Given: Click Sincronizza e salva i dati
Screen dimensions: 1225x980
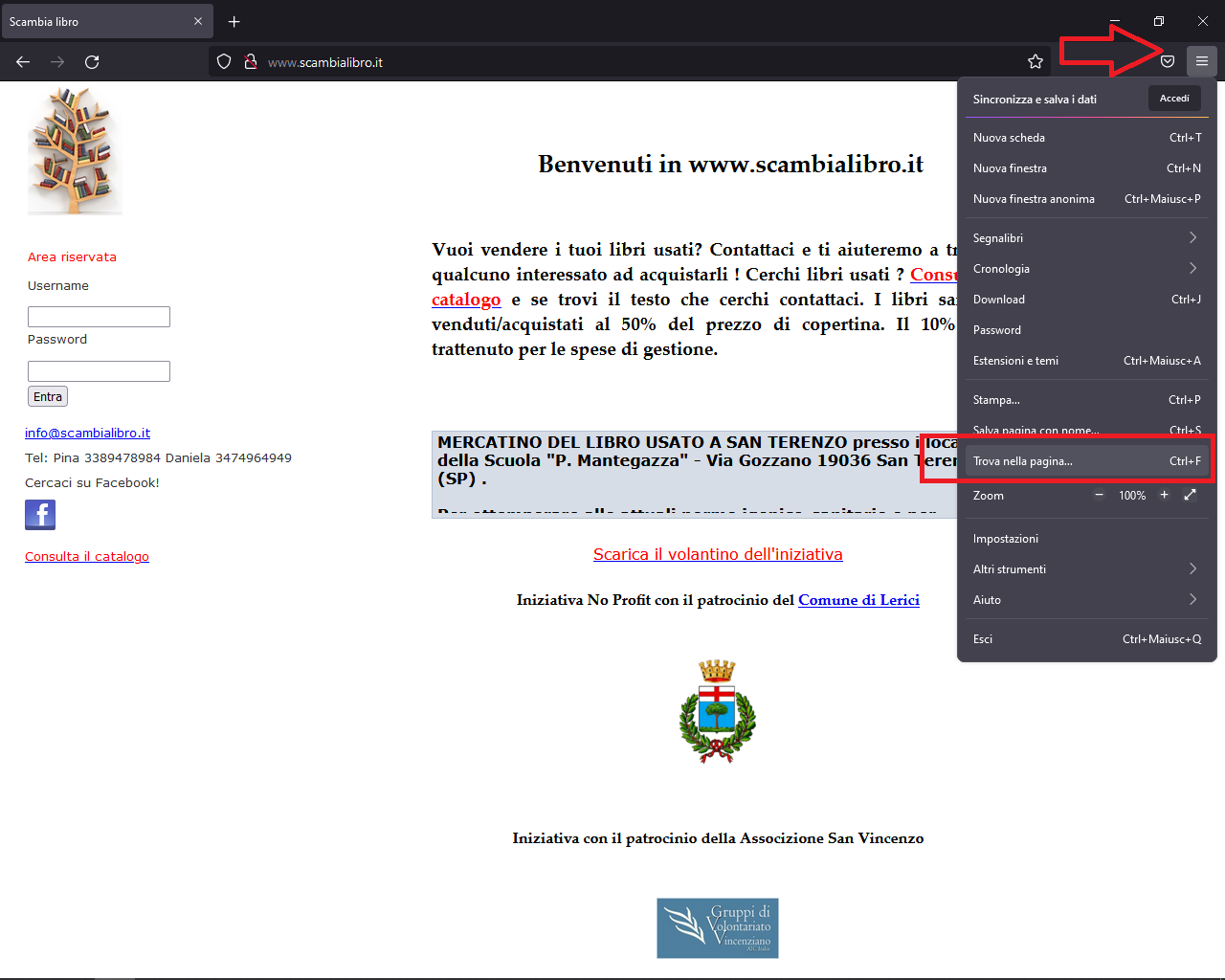Looking at the screenshot, I should tap(1035, 100).
